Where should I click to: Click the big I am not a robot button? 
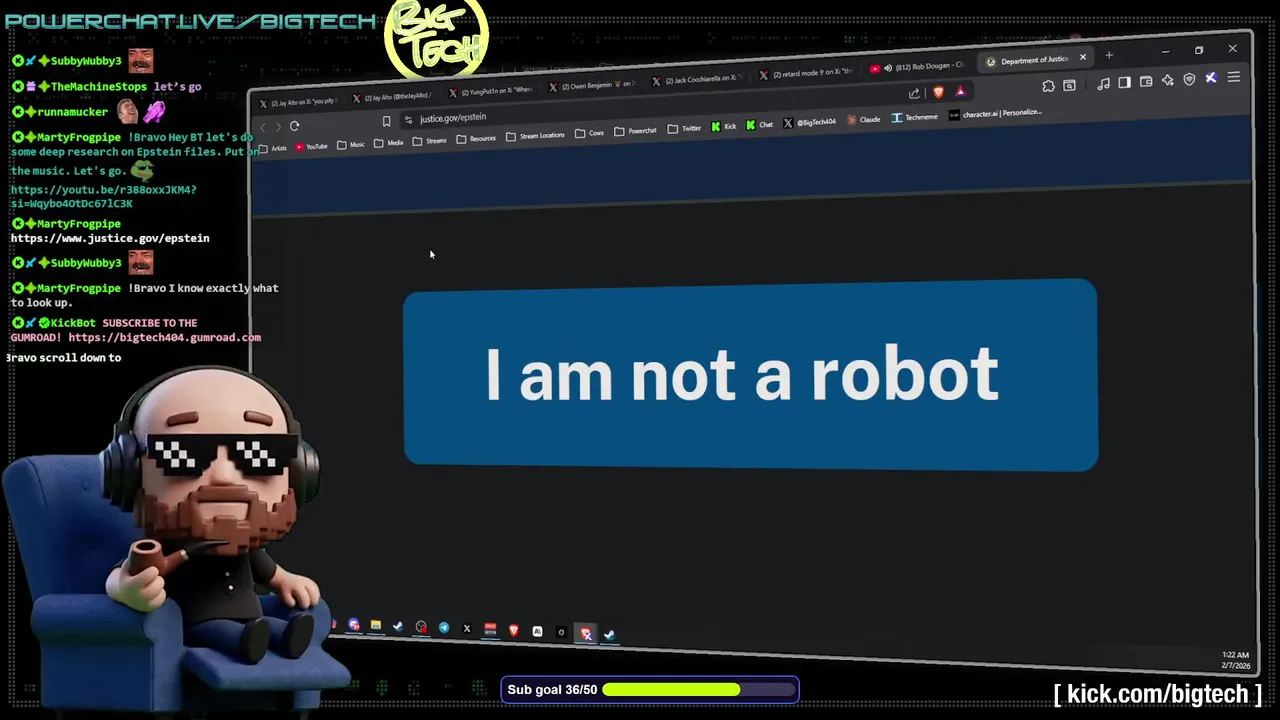coord(750,375)
